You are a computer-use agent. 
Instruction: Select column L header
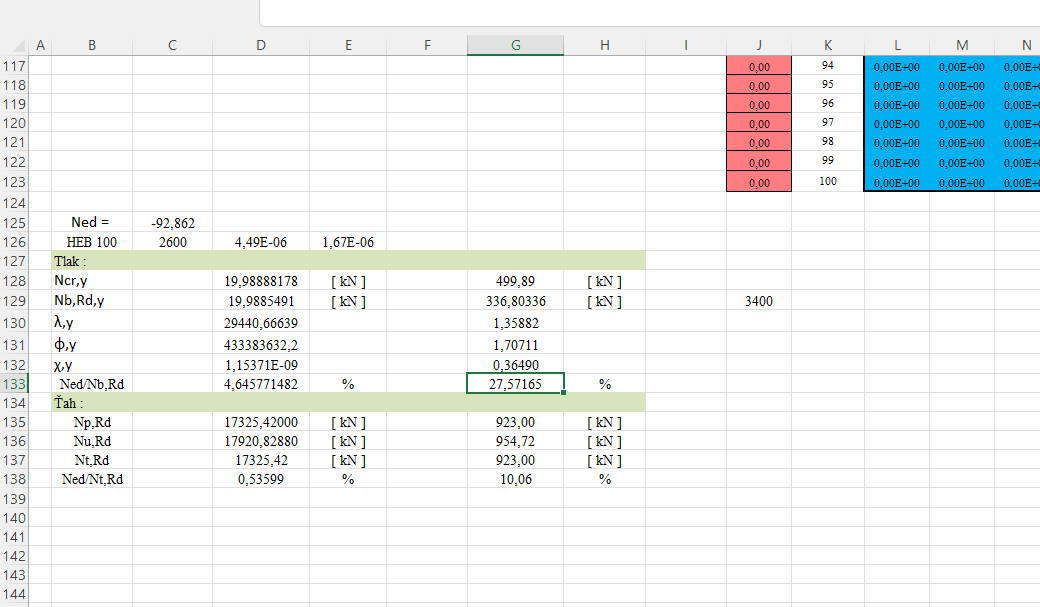tap(897, 45)
